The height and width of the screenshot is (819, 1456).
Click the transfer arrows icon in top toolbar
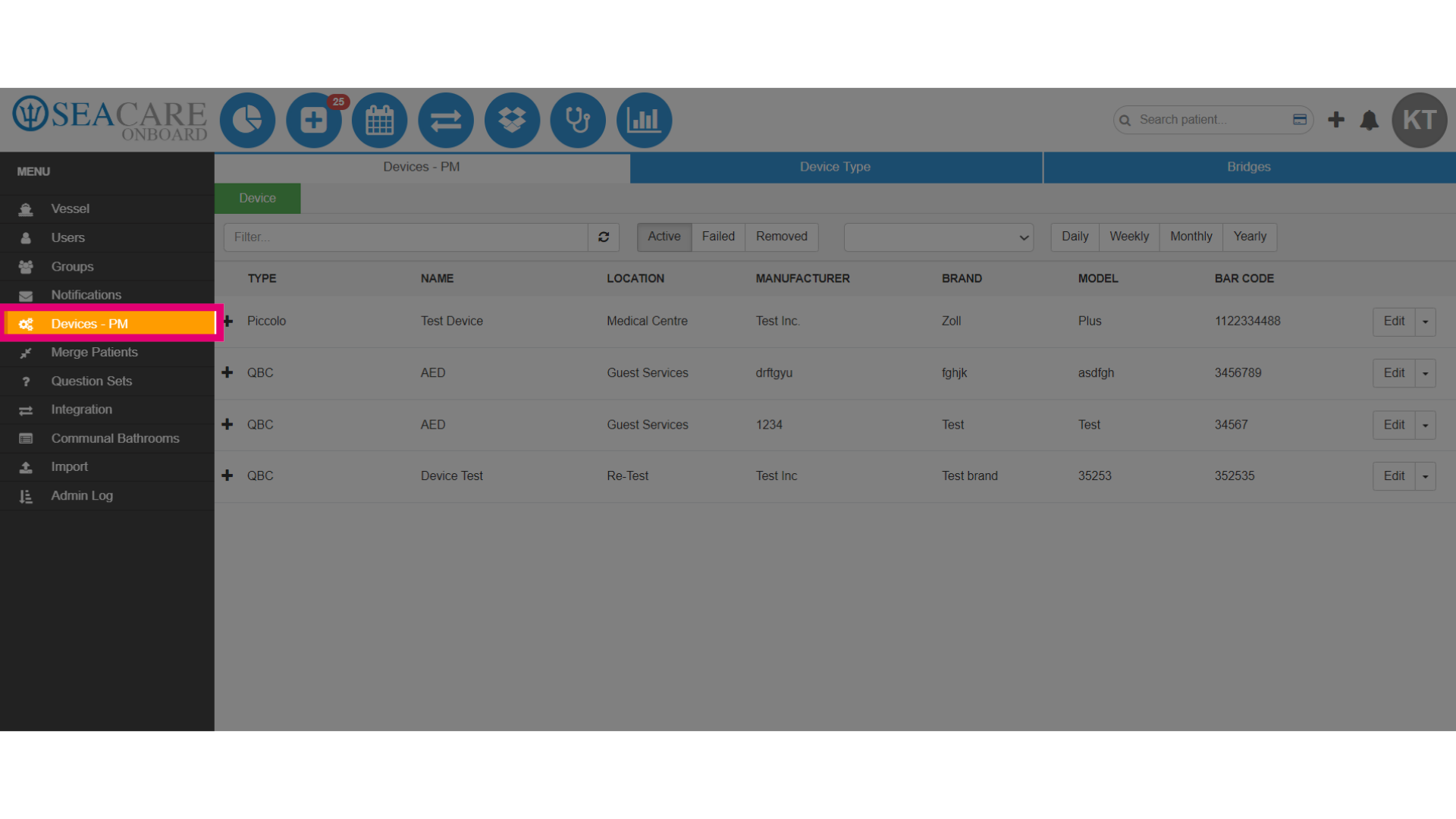pyautogui.click(x=446, y=120)
